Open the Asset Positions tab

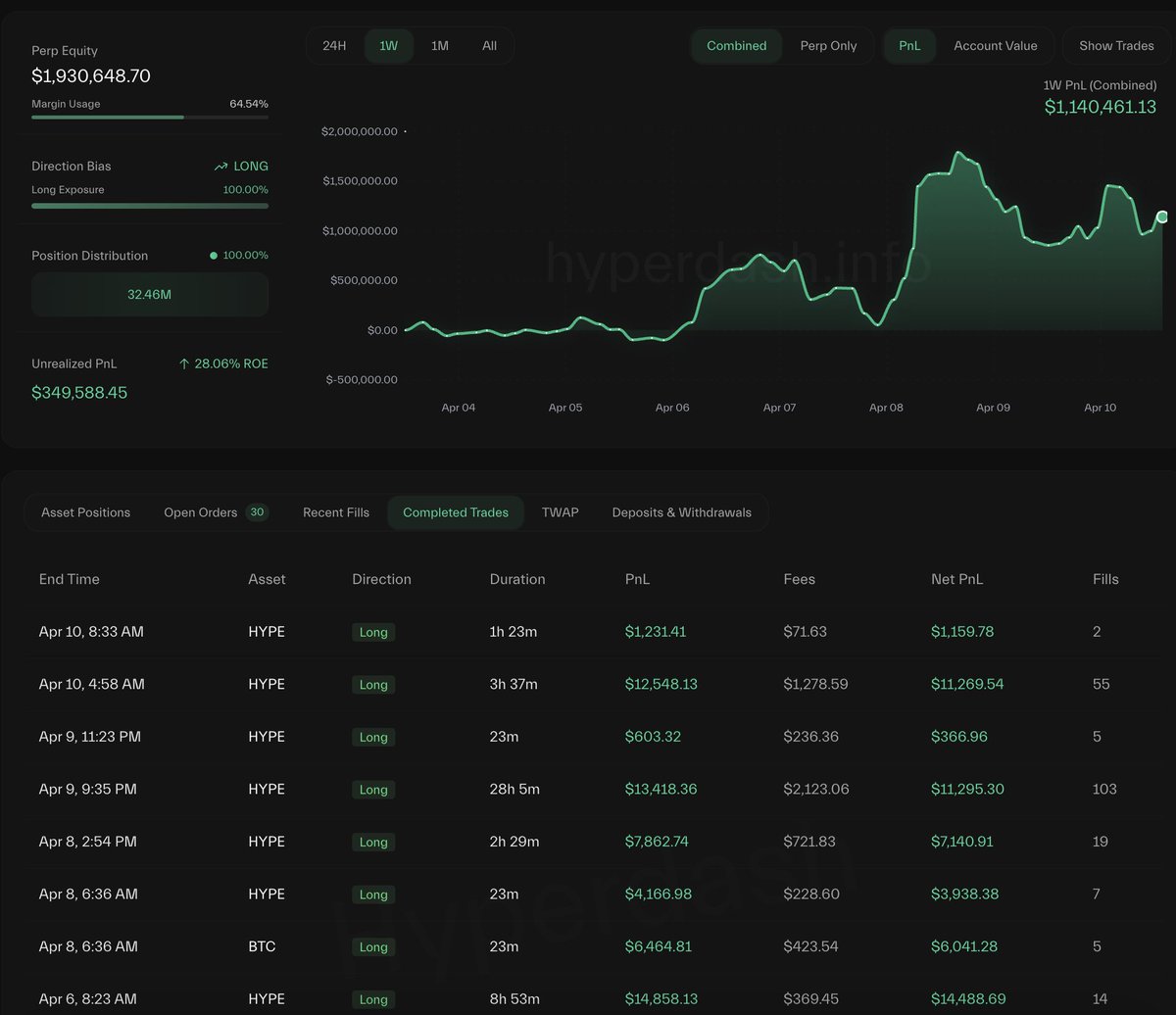(x=85, y=512)
